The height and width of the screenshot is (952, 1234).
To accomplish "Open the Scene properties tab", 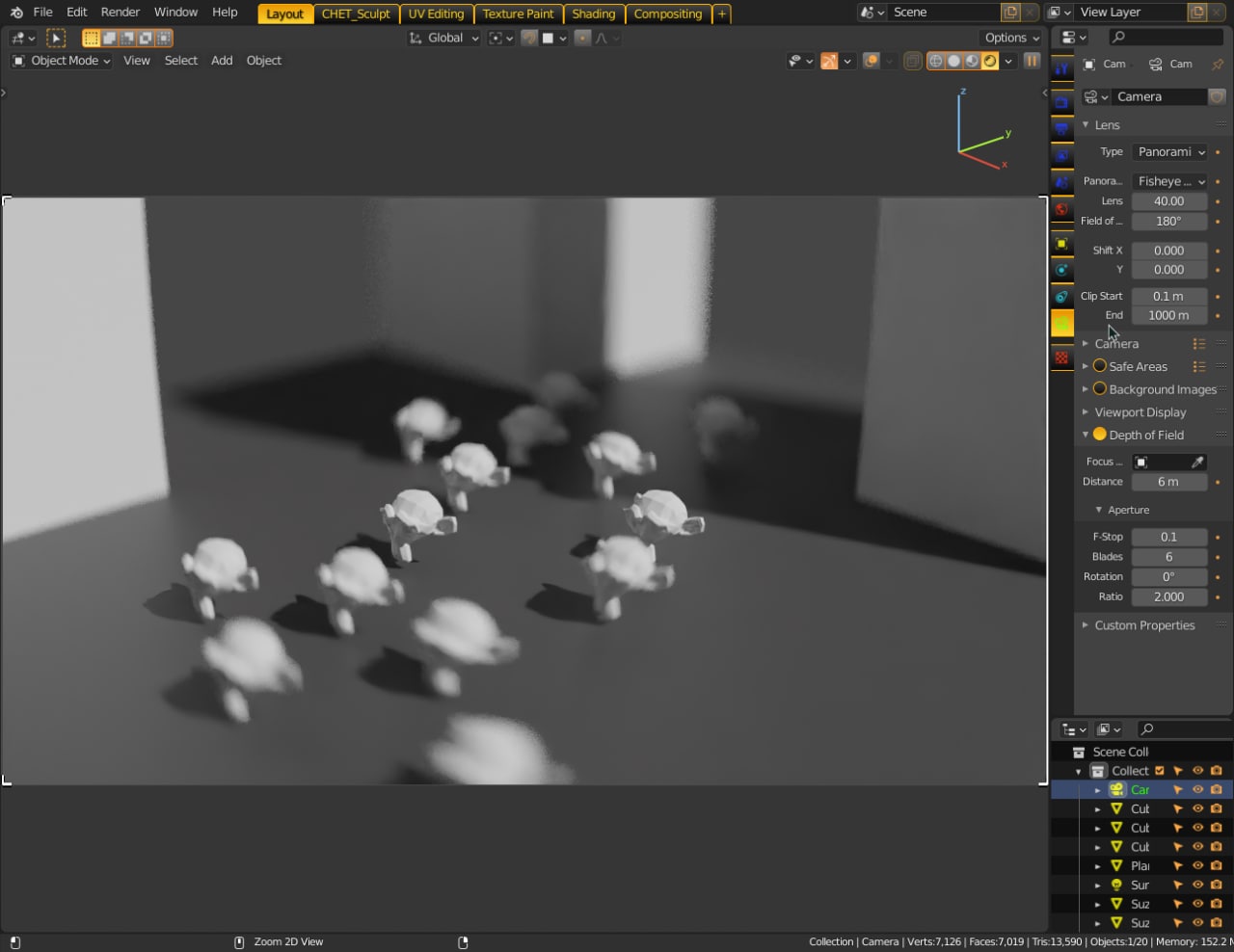I will (x=1061, y=182).
